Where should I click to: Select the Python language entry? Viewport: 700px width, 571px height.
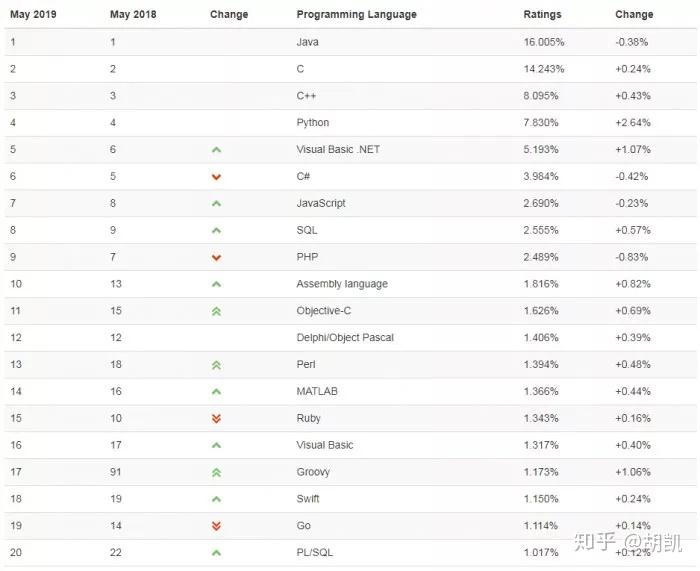pyautogui.click(x=312, y=123)
